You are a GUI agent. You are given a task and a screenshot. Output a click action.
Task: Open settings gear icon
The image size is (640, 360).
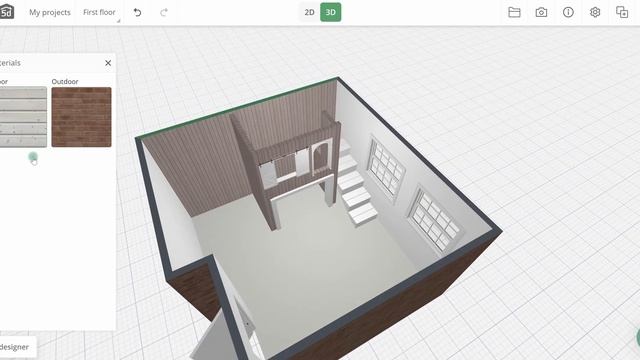595,12
